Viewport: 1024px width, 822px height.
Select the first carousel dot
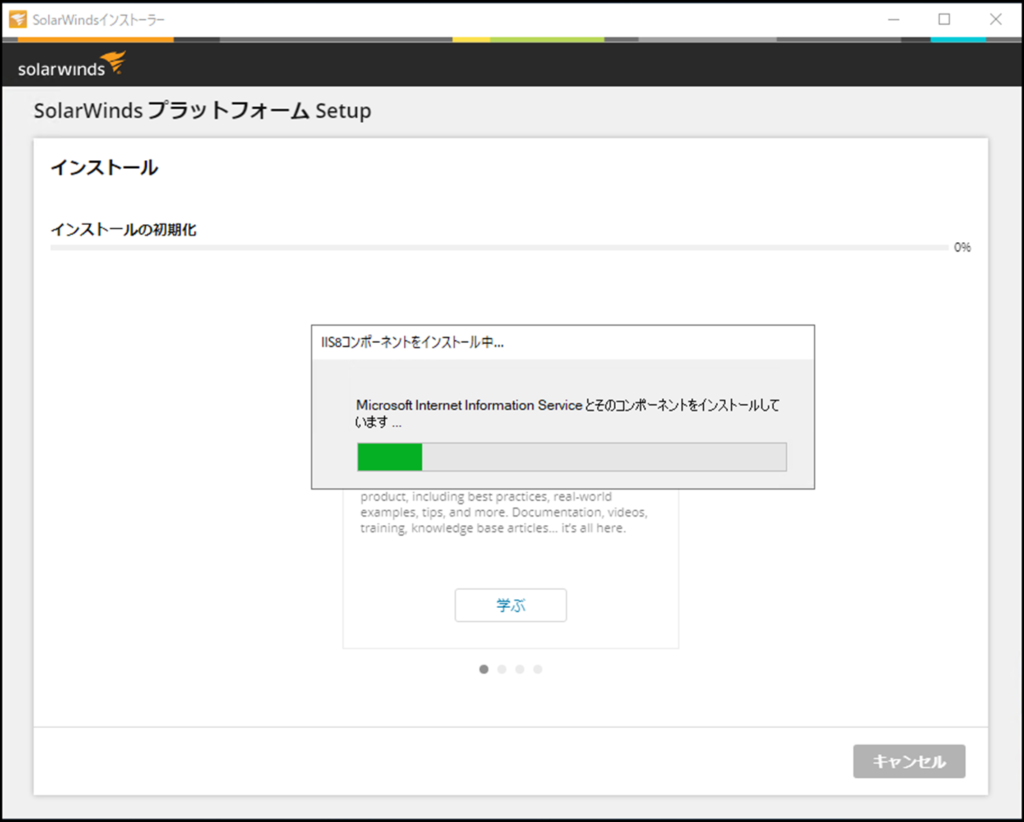click(x=484, y=669)
